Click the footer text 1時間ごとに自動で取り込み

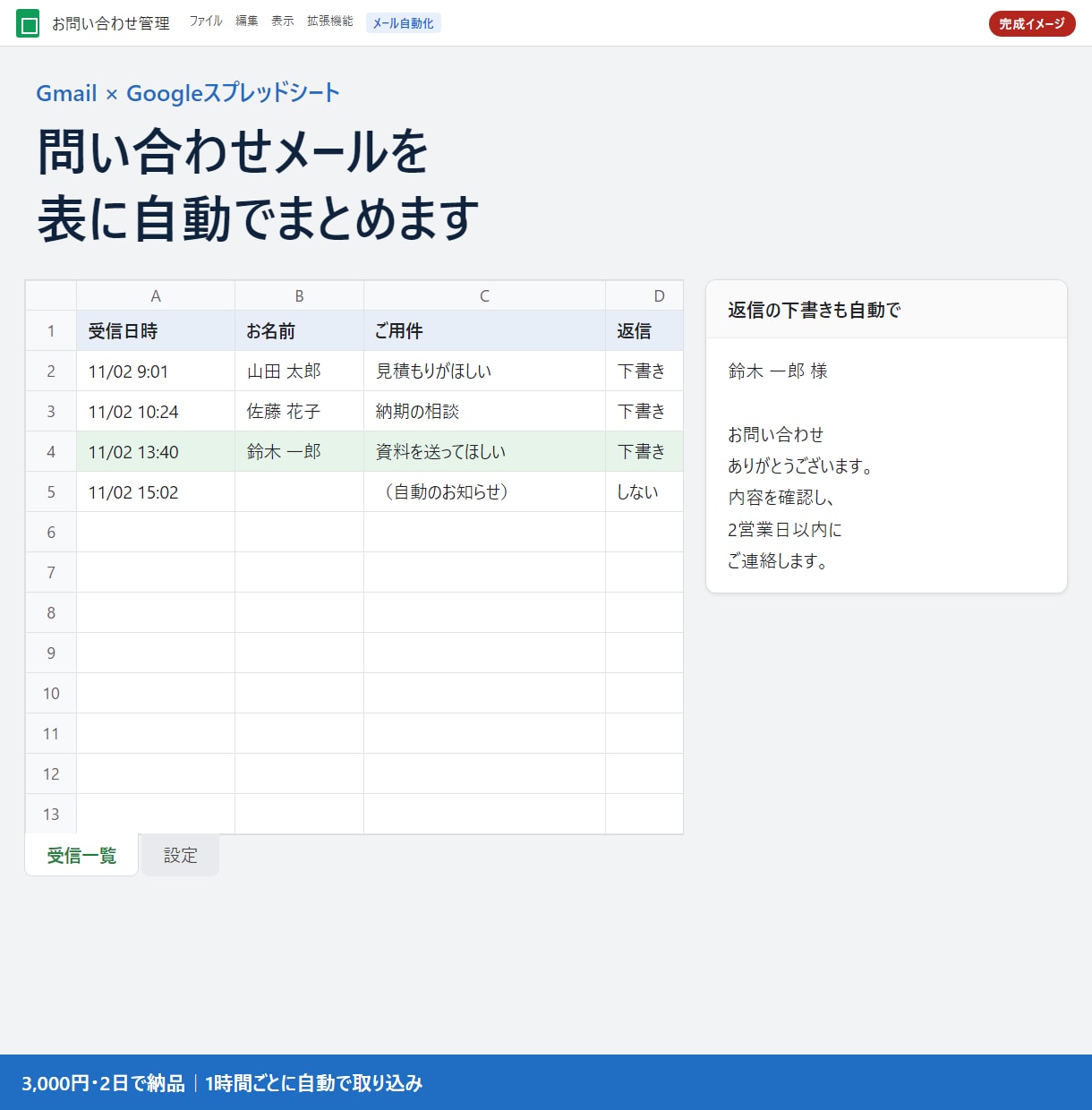click(314, 1083)
